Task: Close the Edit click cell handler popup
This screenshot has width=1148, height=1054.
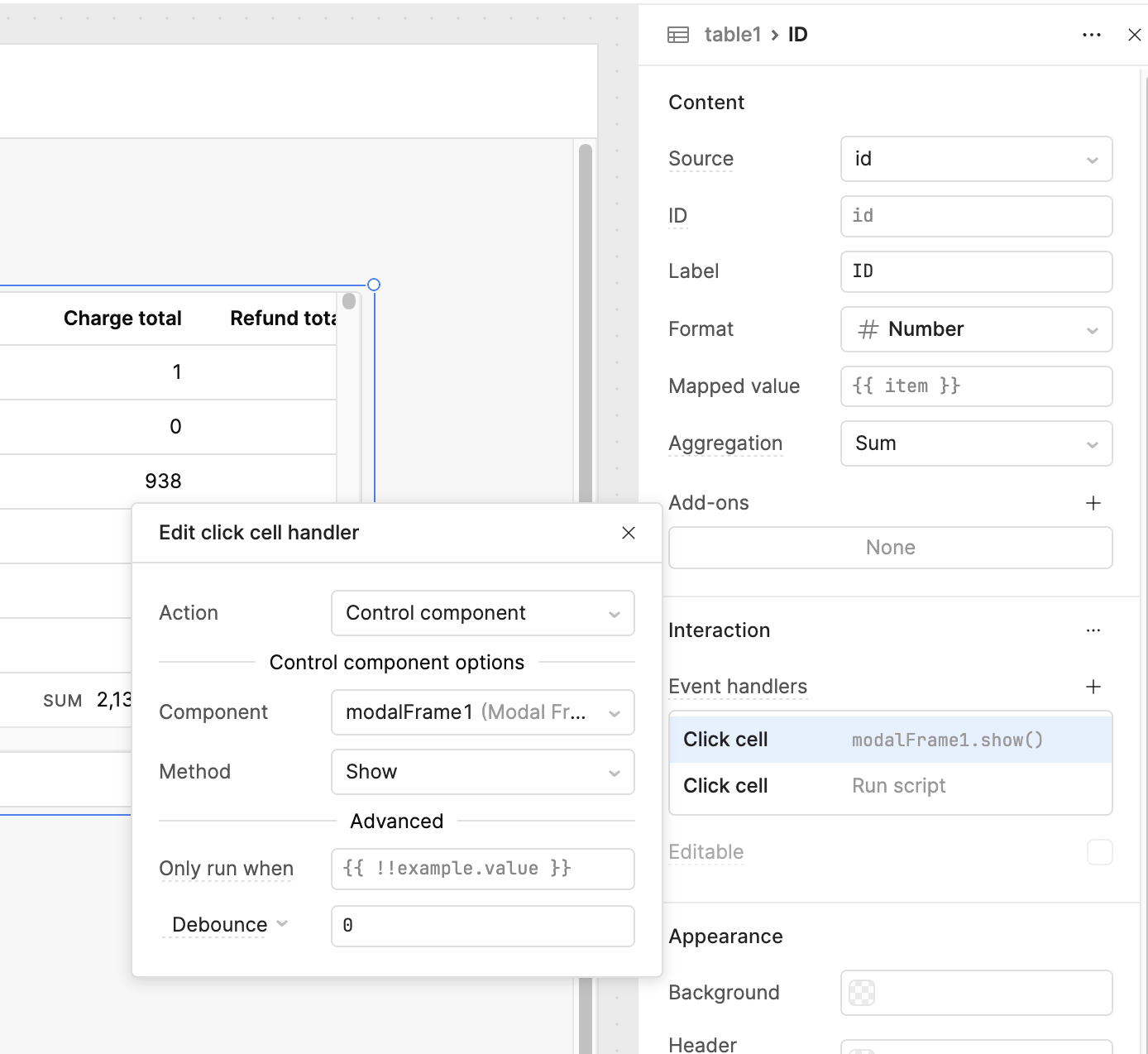Action: pos(629,533)
